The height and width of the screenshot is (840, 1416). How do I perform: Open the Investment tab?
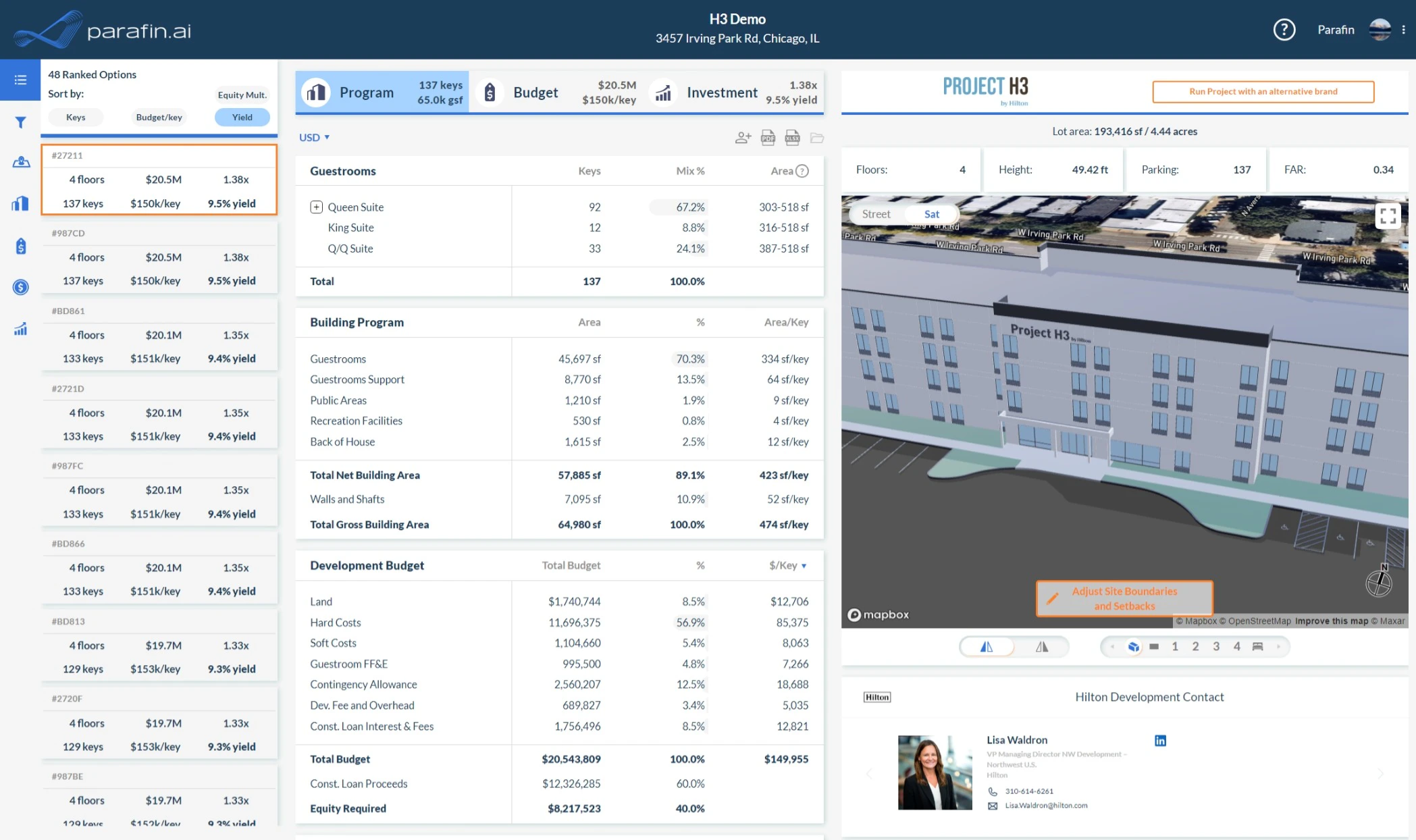pyautogui.click(x=733, y=93)
